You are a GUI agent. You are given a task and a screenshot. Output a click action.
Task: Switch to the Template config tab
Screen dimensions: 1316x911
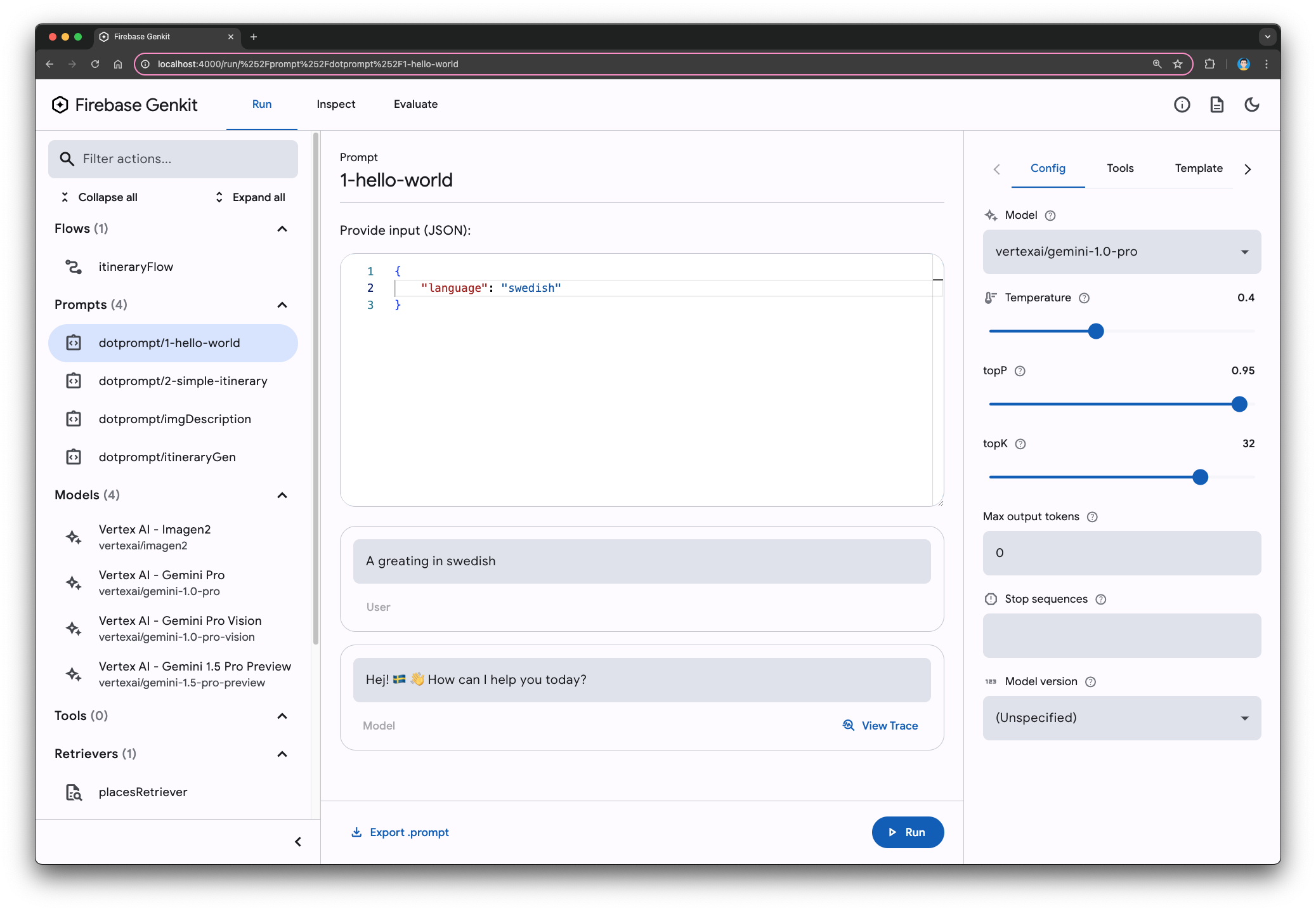(x=1199, y=168)
